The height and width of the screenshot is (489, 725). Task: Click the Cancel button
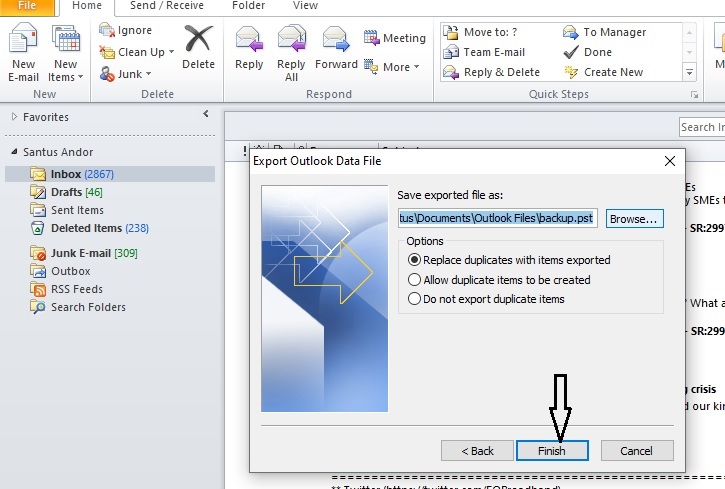click(x=637, y=451)
